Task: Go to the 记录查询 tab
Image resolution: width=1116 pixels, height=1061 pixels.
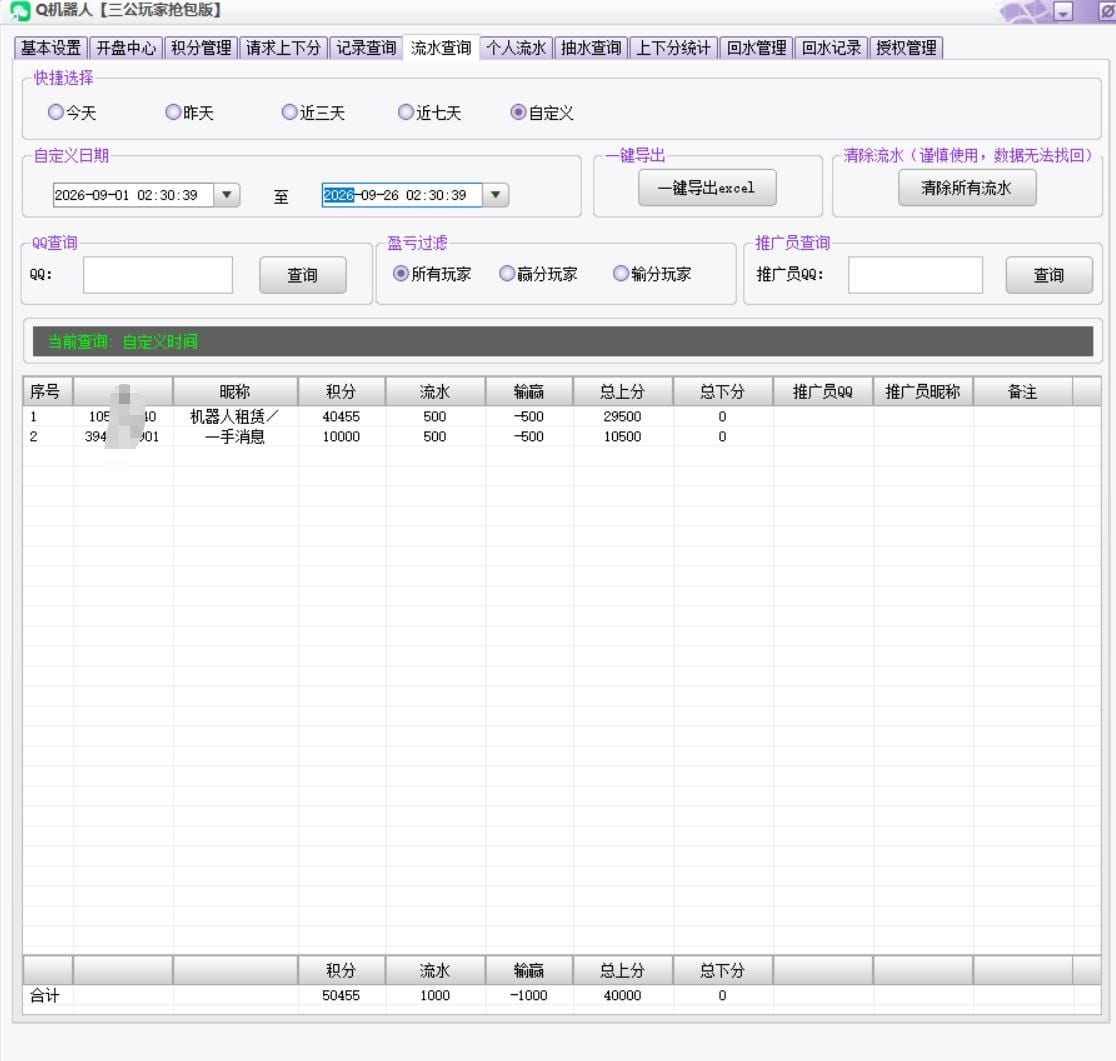Action: click(x=366, y=48)
